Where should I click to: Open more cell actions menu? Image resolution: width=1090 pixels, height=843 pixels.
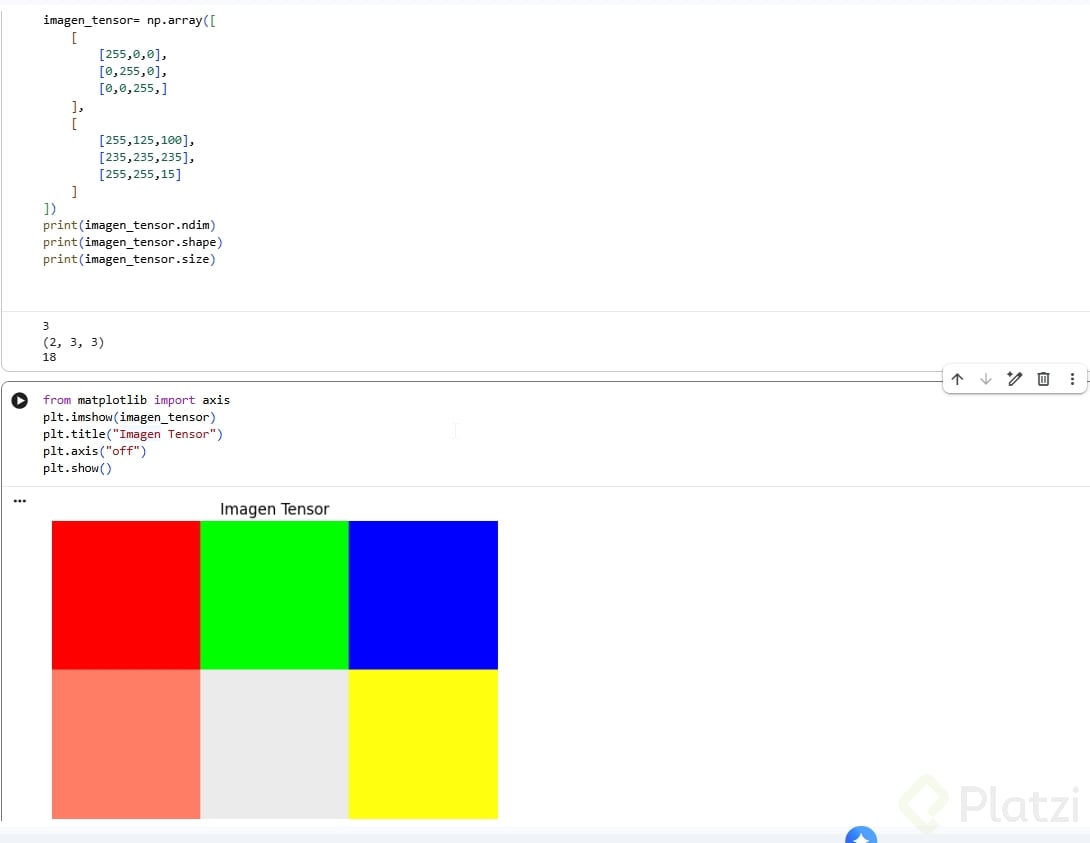(x=1072, y=379)
